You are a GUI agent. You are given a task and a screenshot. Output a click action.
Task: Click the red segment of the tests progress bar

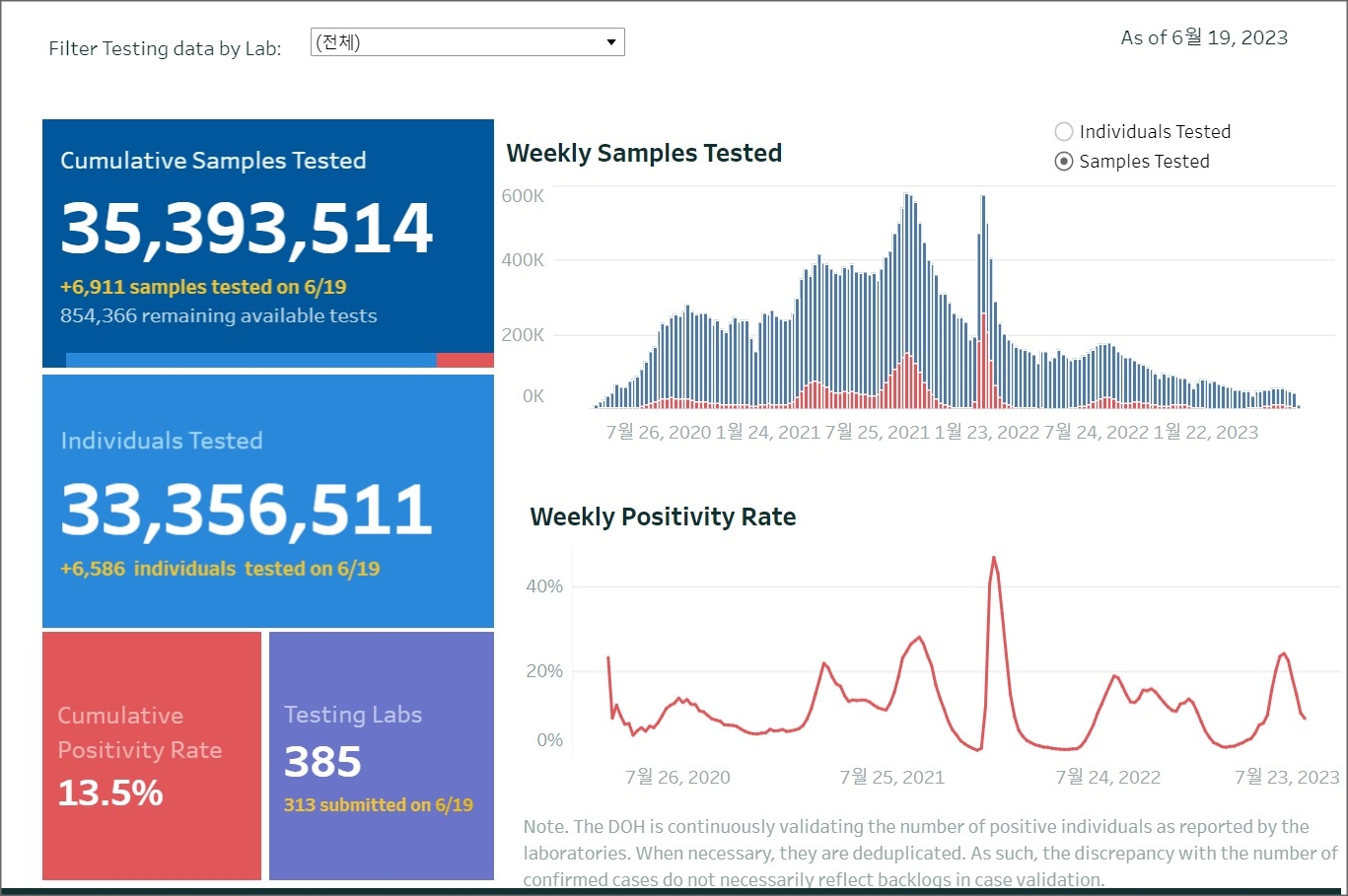(465, 360)
